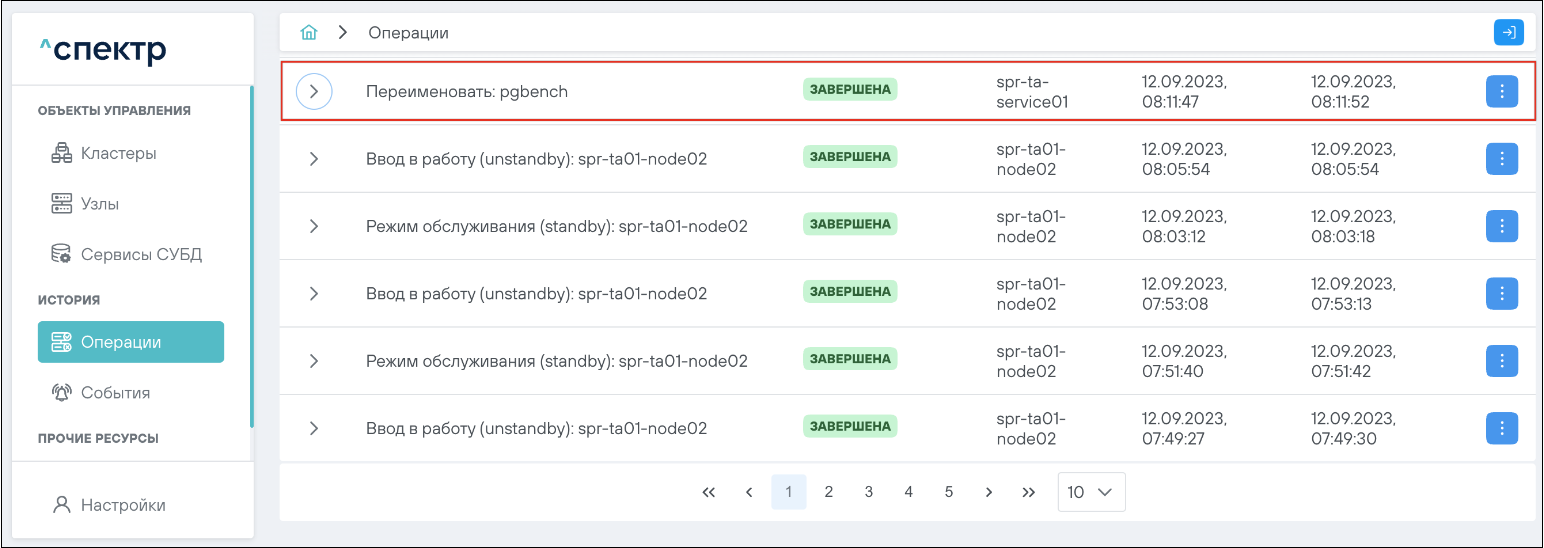Click the home icon in breadcrumb

[309, 33]
